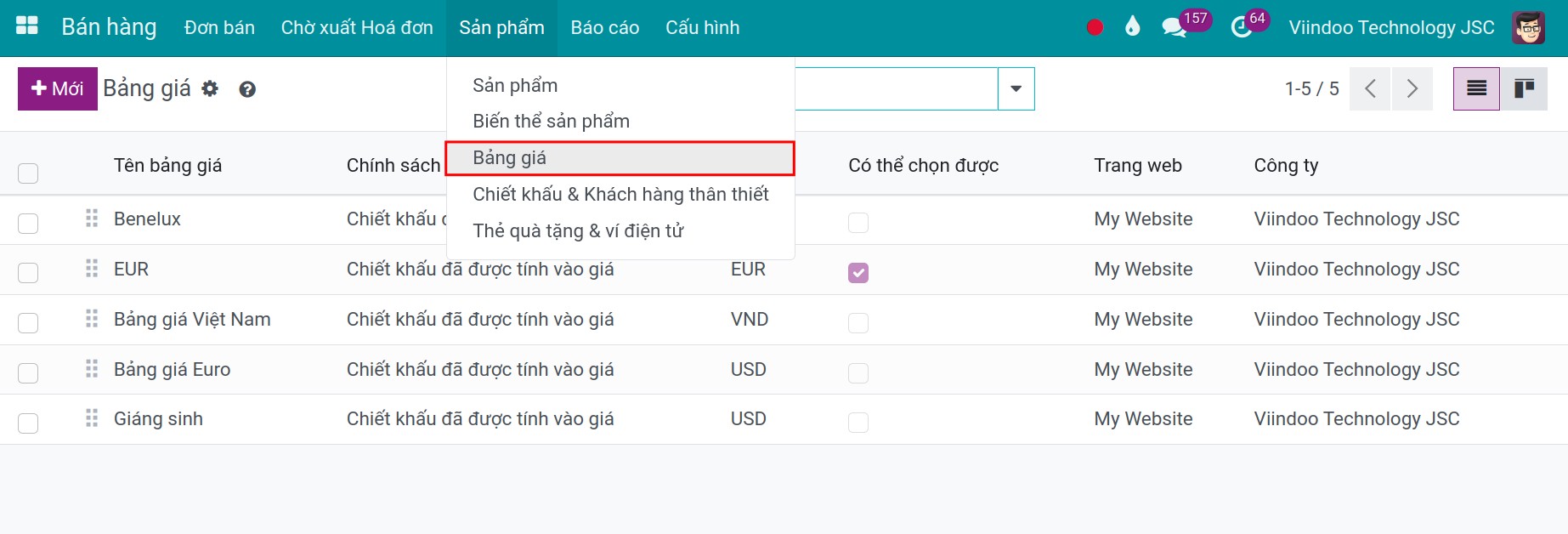Grab the drag handle of Benelux row
1568x534 pixels.
pos(92,219)
